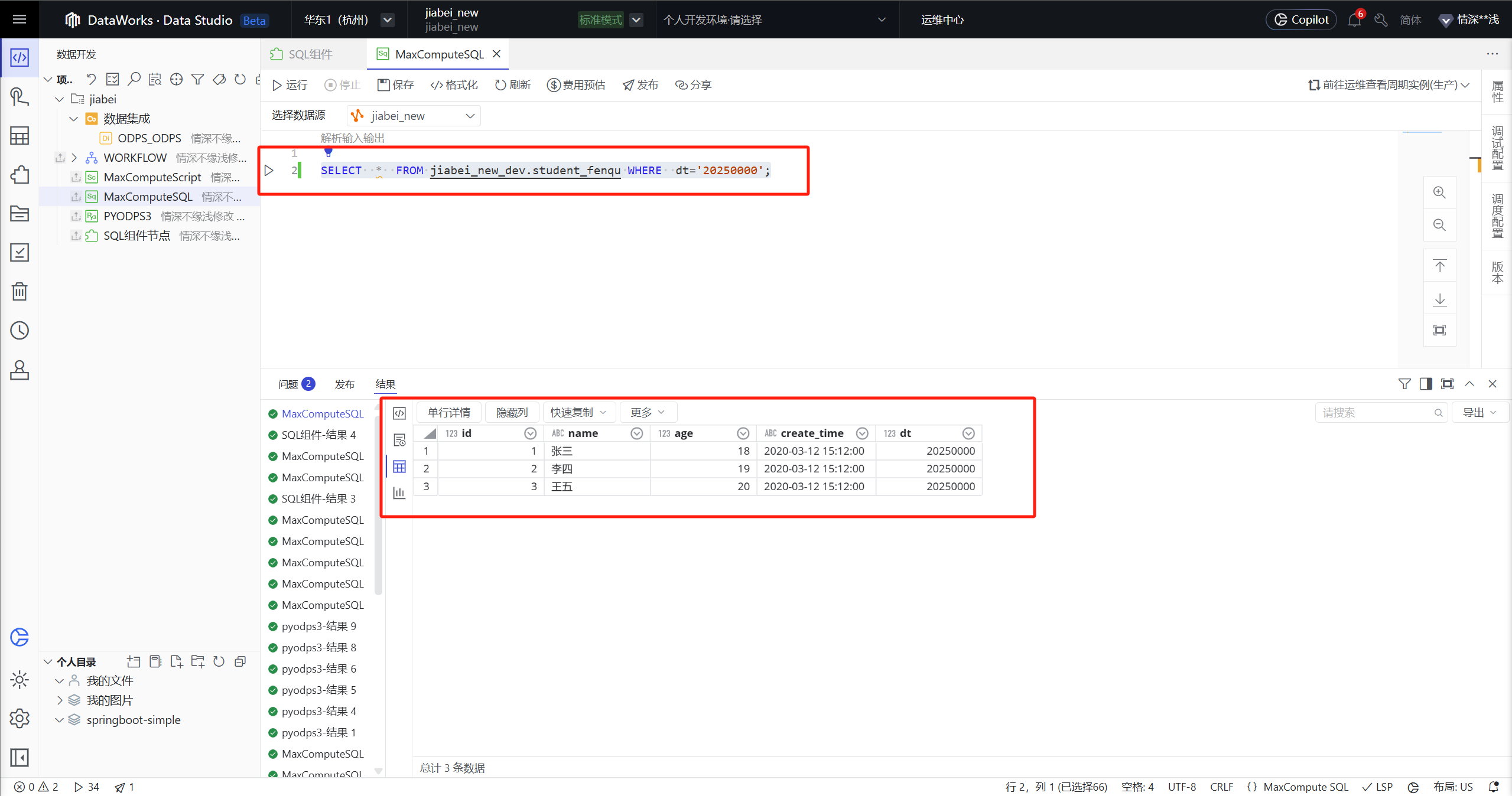
Task: Toggle maximize result panel icon
Action: click(x=1447, y=384)
